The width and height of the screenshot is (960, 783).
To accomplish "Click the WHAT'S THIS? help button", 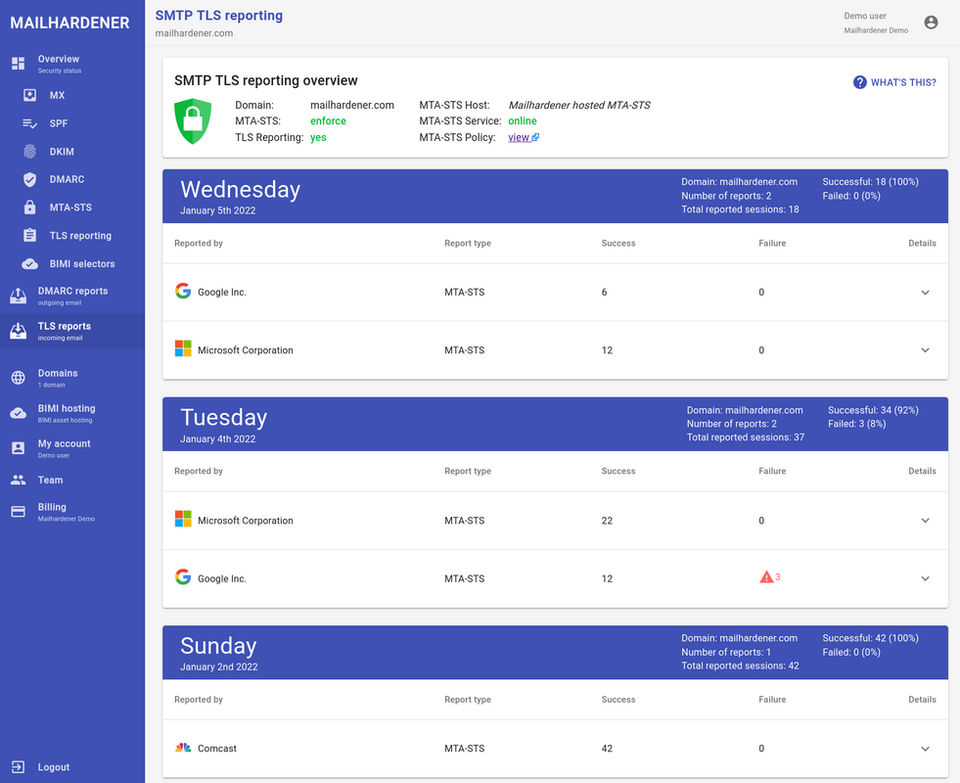I will [894, 82].
